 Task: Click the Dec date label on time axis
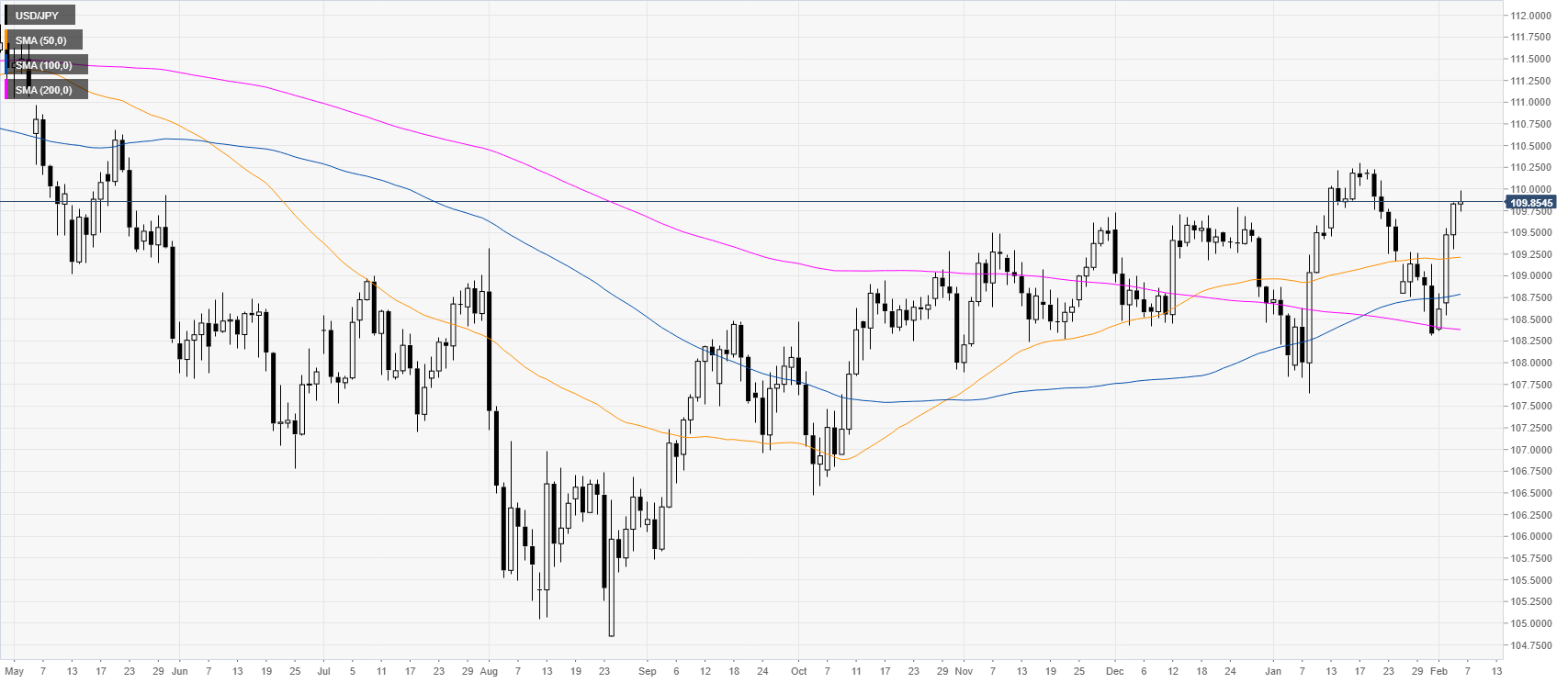1114,671
